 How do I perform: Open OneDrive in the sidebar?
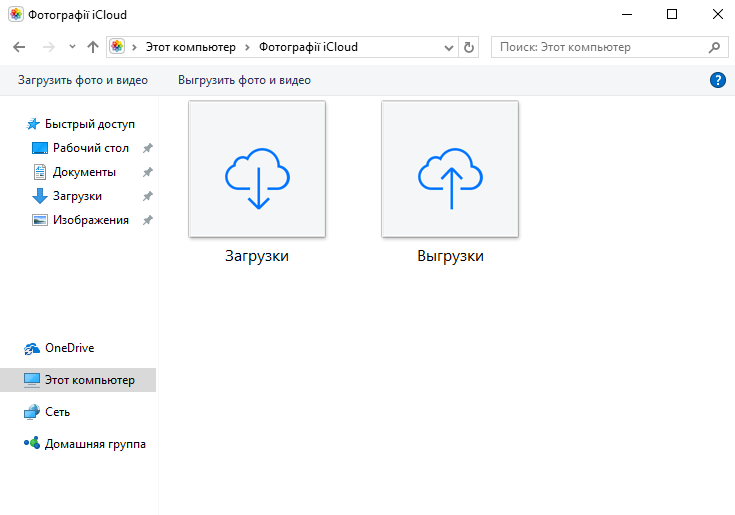point(69,348)
